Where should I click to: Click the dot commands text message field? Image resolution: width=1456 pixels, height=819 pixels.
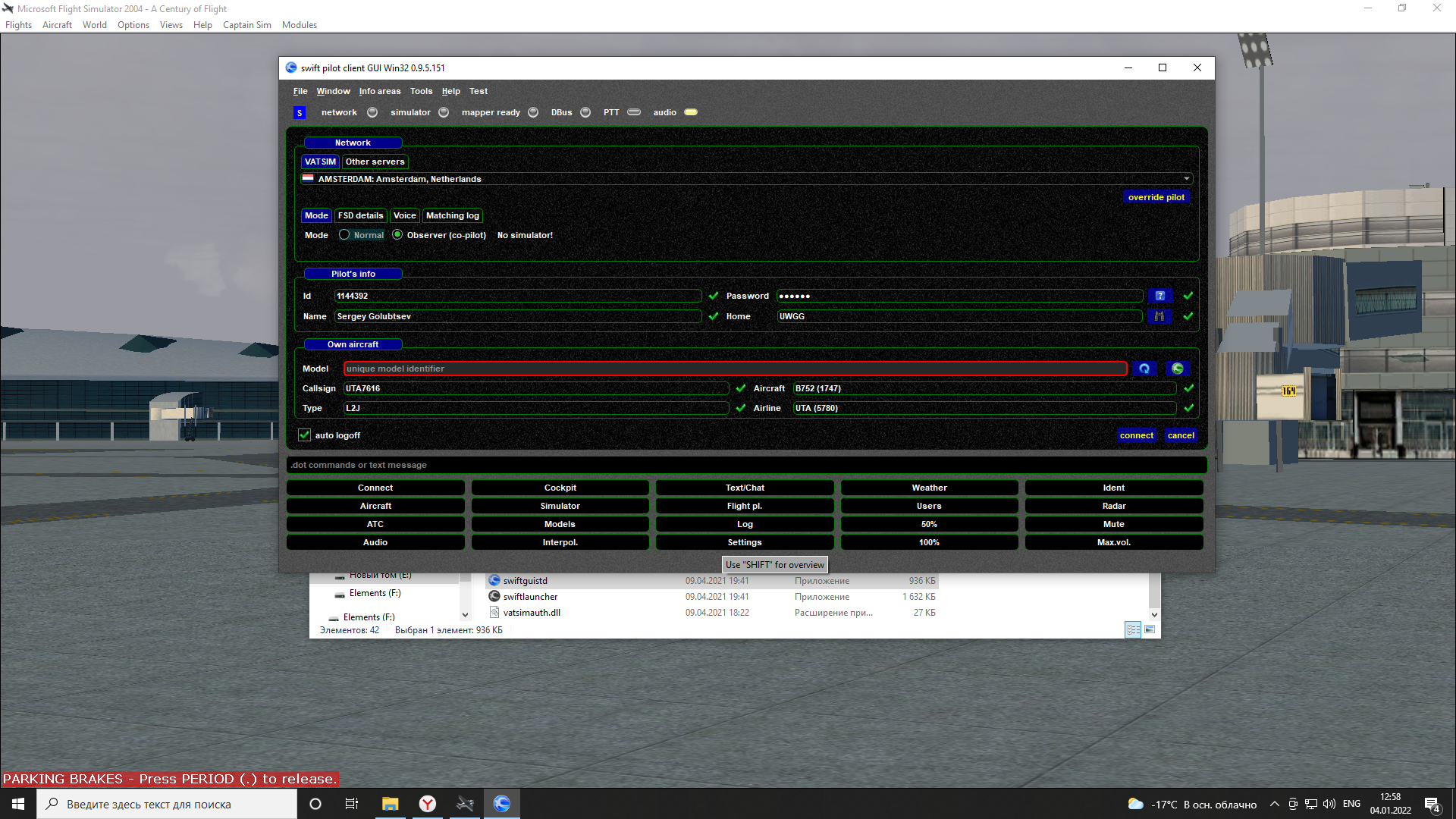[x=747, y=465]
